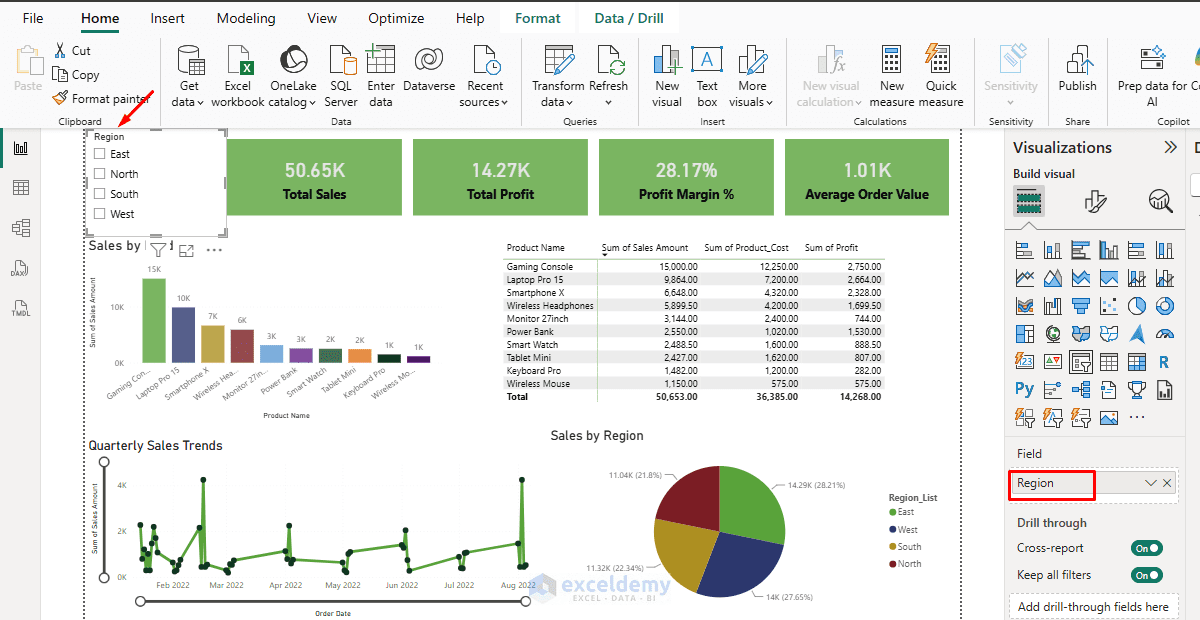1200x620 pixels.
Task: Choose the Slicer visualization
Action: pyautogui.click(x=1080, y=361)
